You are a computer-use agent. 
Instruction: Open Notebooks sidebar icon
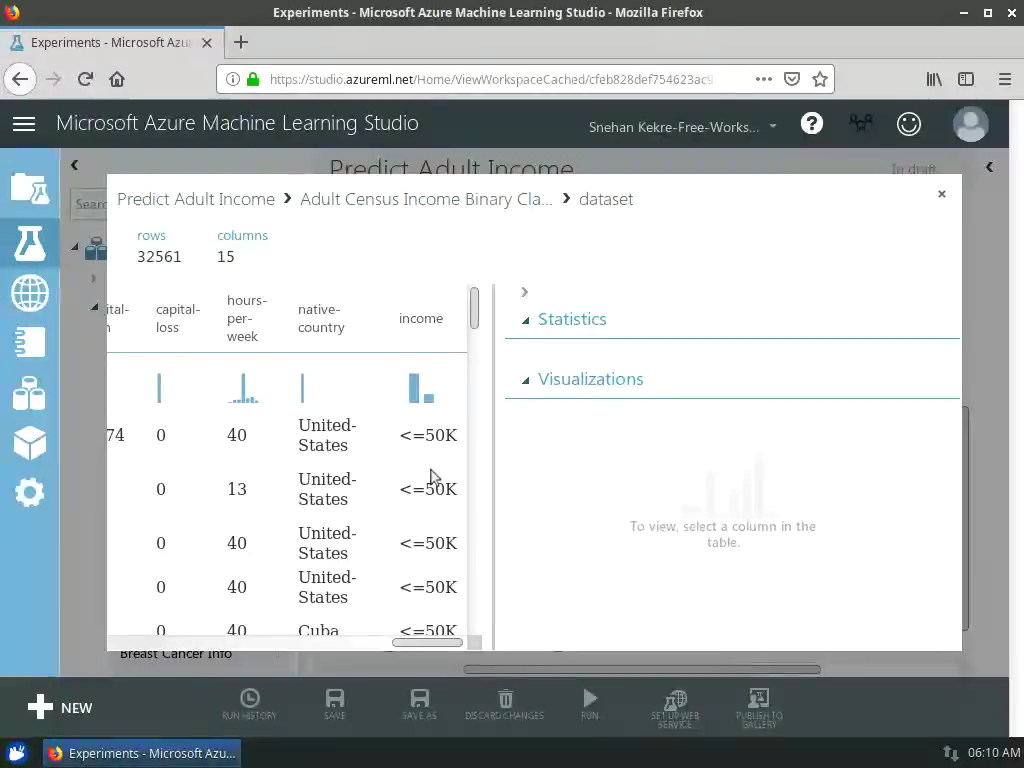coord(29,342)
